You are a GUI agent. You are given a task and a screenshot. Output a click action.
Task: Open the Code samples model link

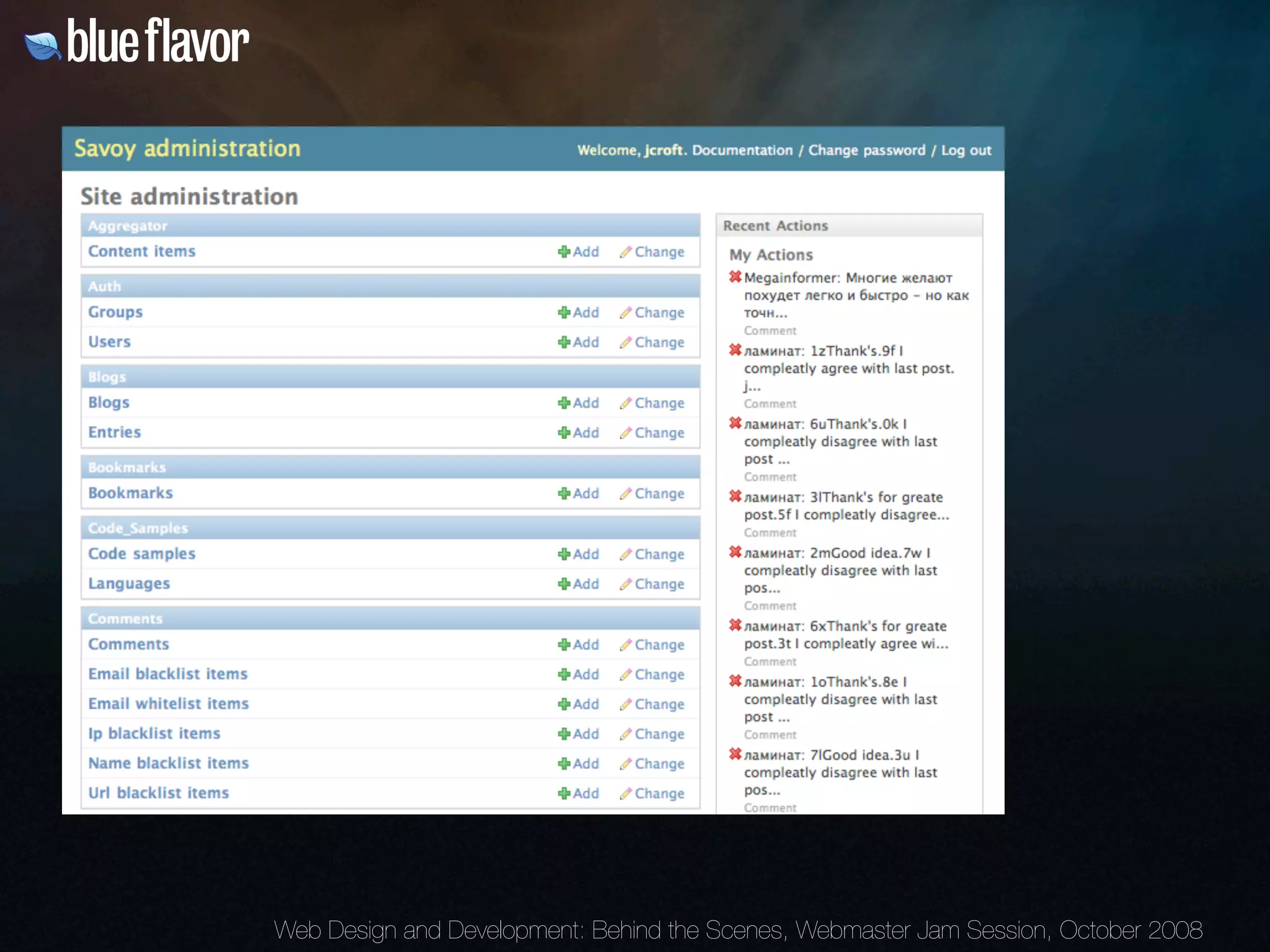(x=141, y=553)
